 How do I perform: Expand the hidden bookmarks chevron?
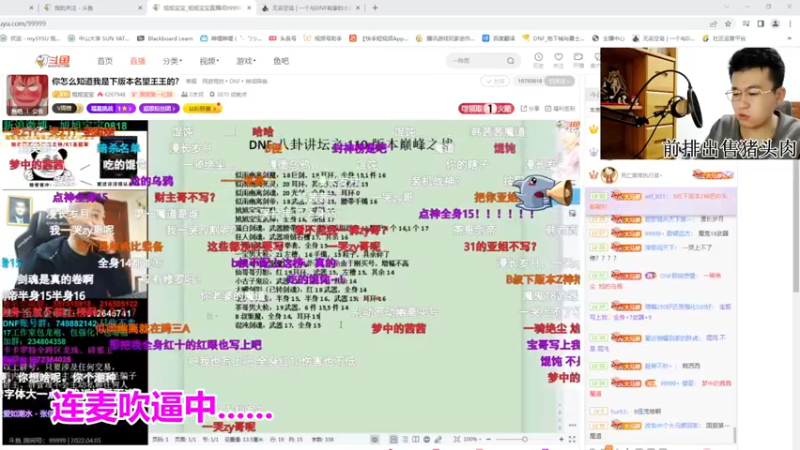pyautogui.click(x=789, y=38)
